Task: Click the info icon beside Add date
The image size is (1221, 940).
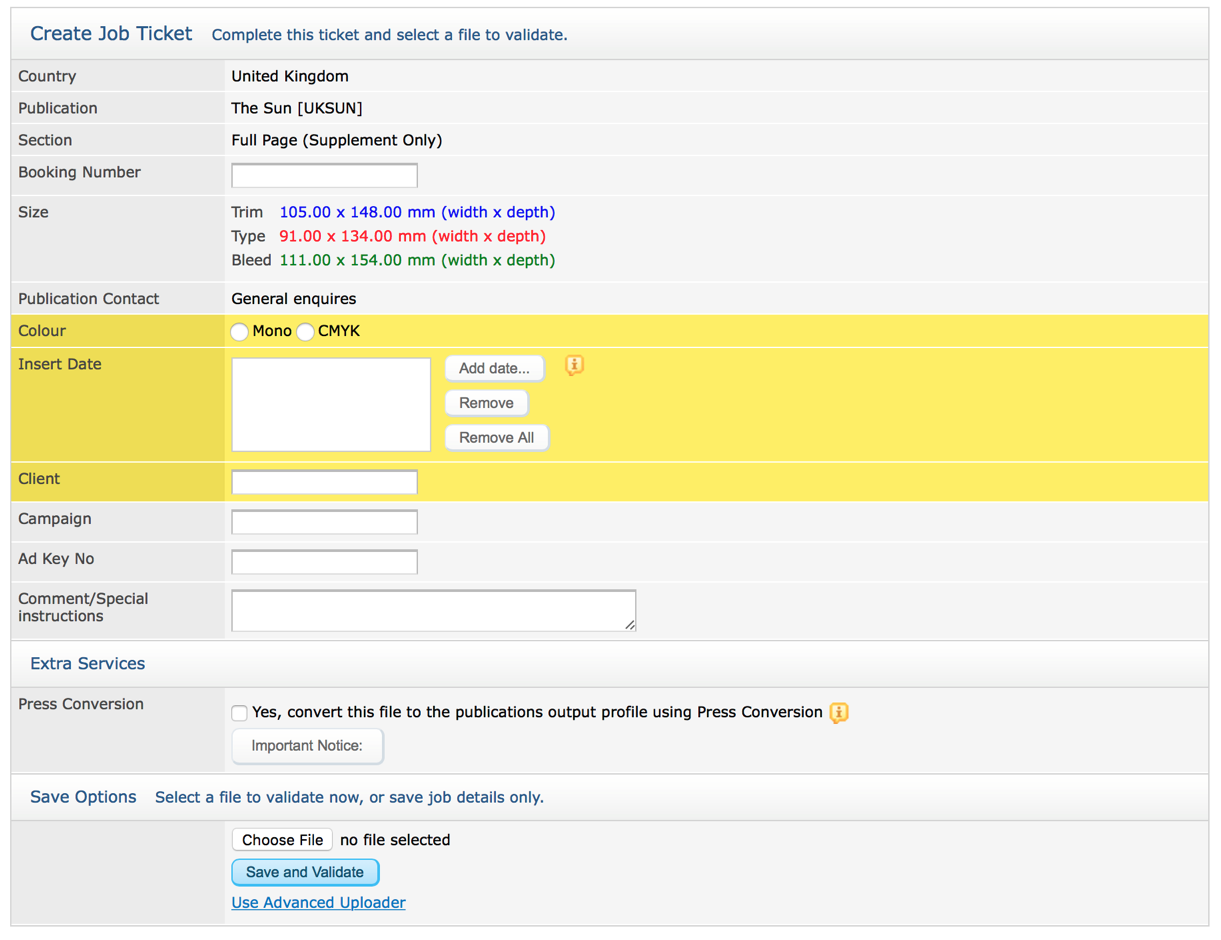Action: 574,366
